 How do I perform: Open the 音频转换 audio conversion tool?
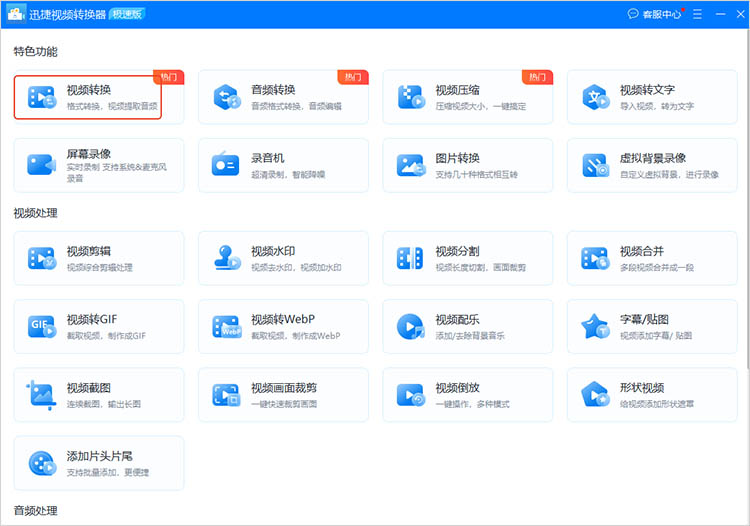283,97
